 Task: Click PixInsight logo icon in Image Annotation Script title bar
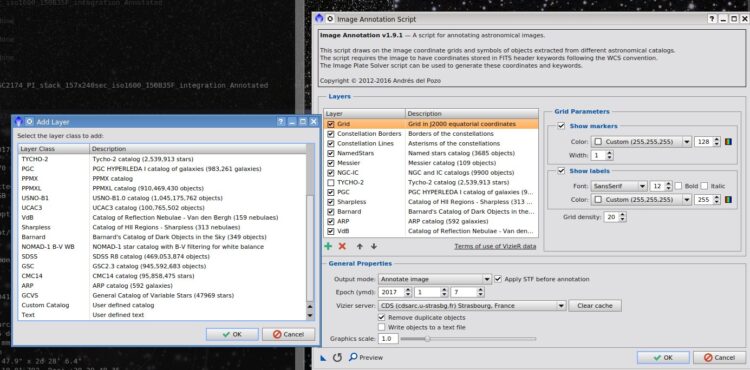tap(320, 19)
